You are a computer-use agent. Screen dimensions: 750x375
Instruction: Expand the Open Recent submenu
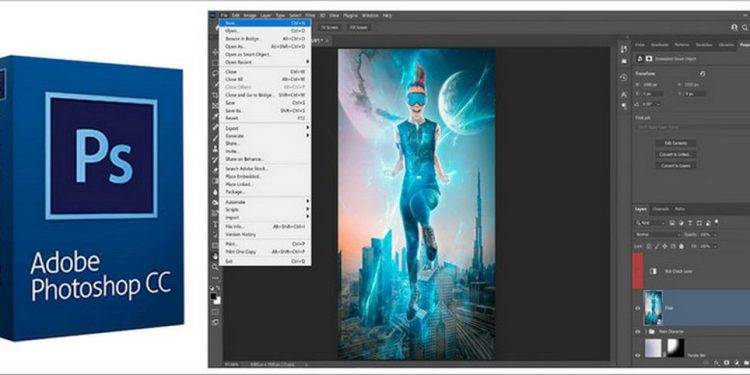pos(265,62)
